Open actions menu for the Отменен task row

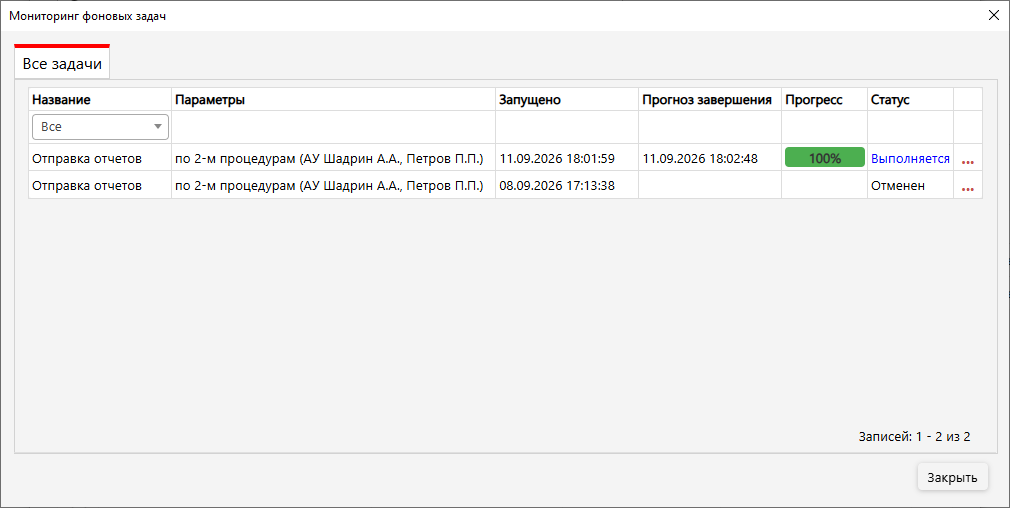[967, 187]
